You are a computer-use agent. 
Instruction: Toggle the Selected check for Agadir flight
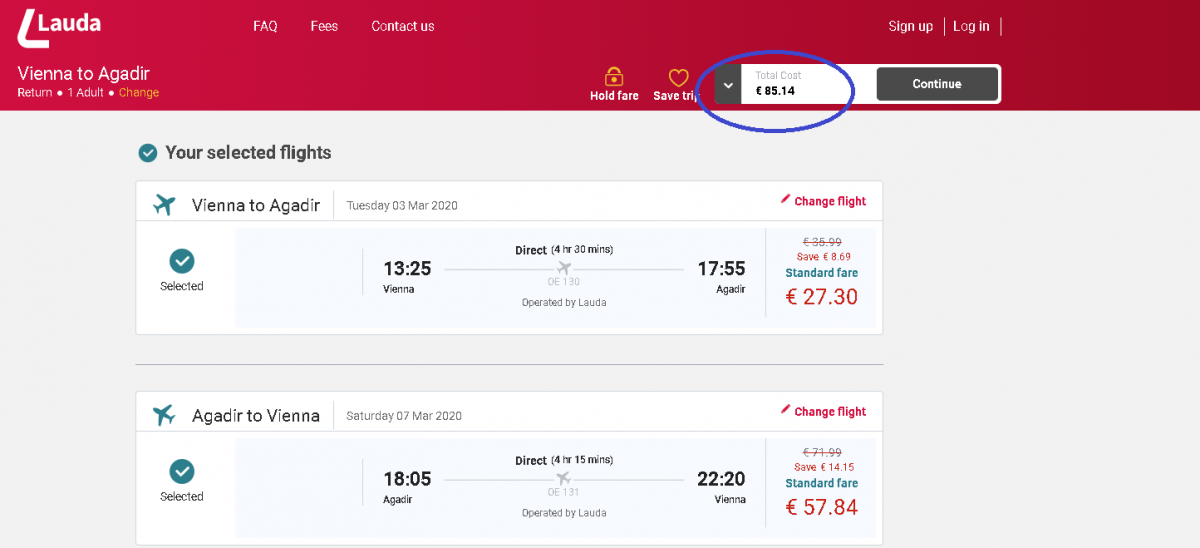coord(181,471)
